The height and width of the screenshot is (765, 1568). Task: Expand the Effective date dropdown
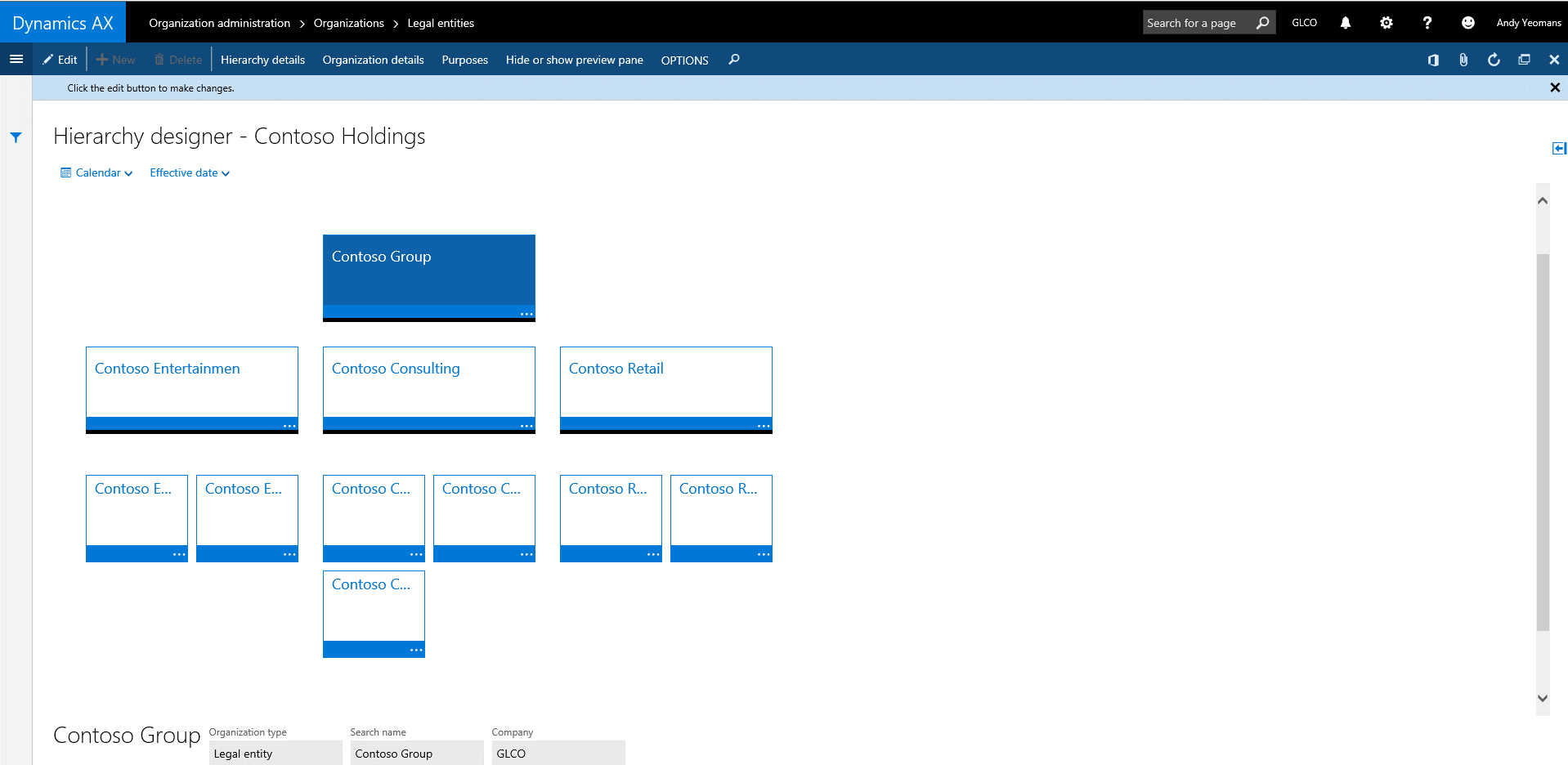[x=190, y=172]
